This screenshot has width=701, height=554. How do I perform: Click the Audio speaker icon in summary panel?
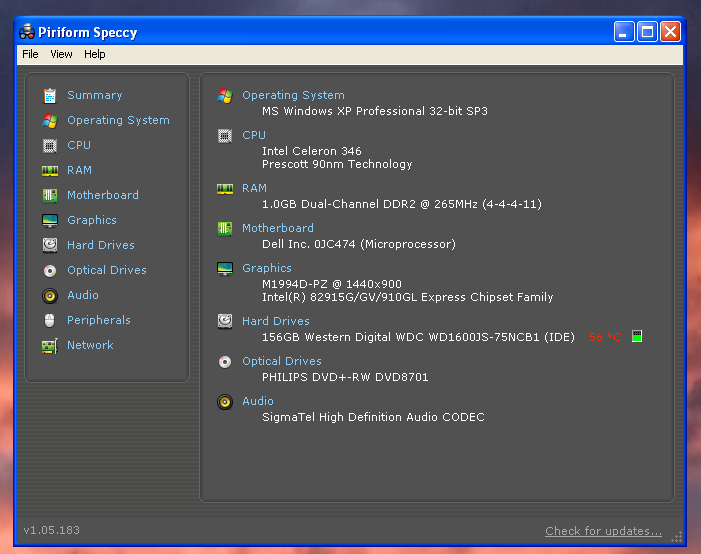point(225,402)
